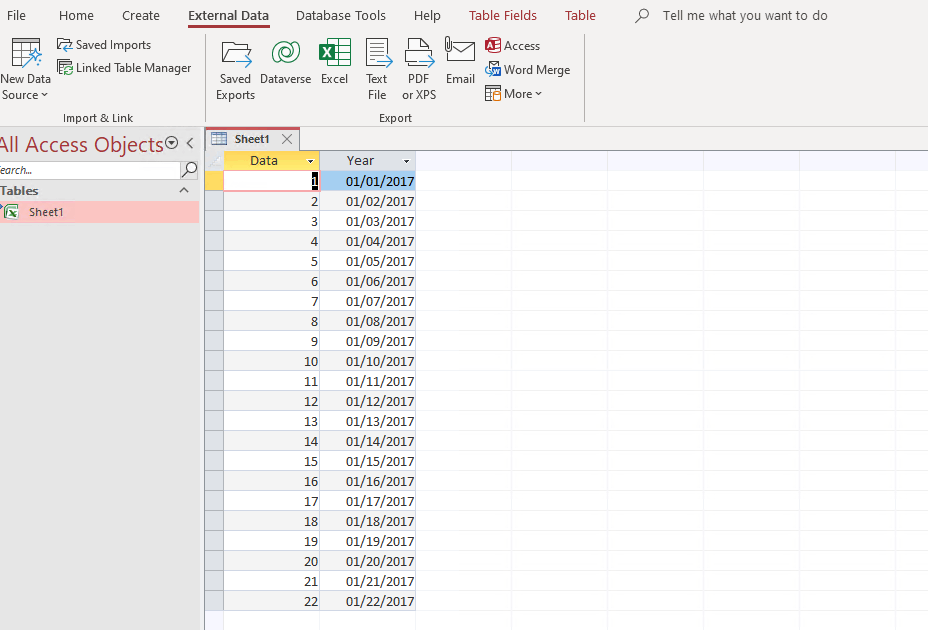Viewport: 928px width, 630px height.
Task: Select cell showing 01/15/2017
Action: tap(368, 461)
